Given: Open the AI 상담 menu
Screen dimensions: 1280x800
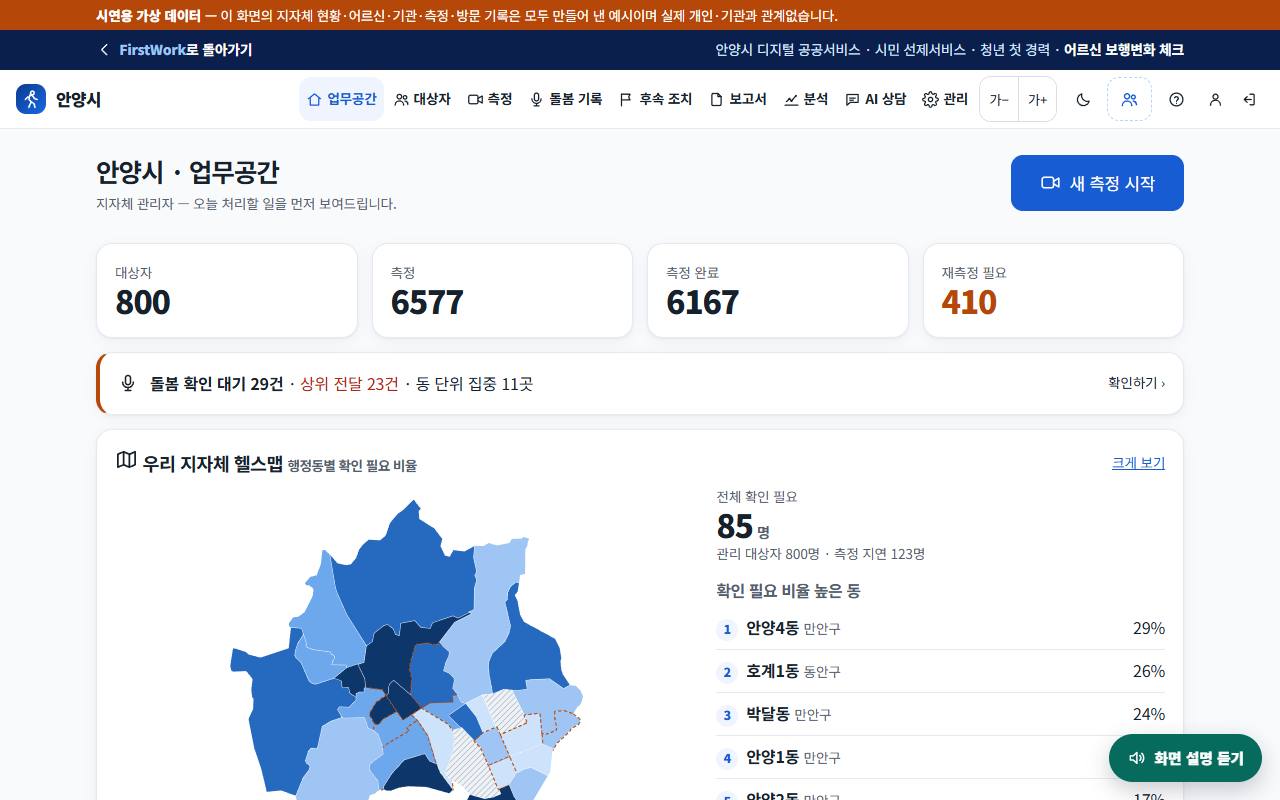Looking at the screenshot, I should pos(876,99).
